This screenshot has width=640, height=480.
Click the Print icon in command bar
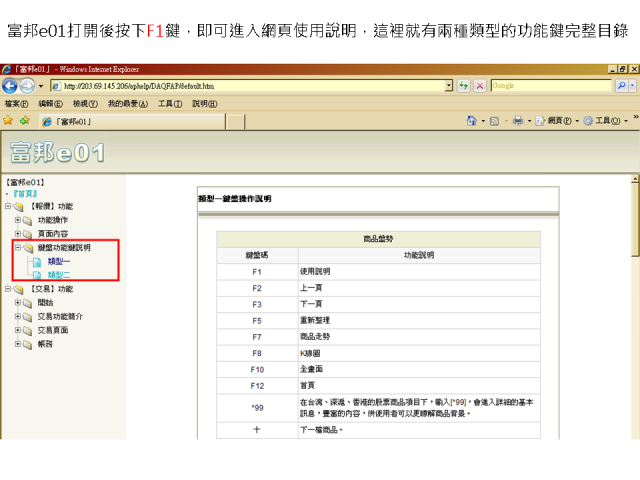point(518,121)
